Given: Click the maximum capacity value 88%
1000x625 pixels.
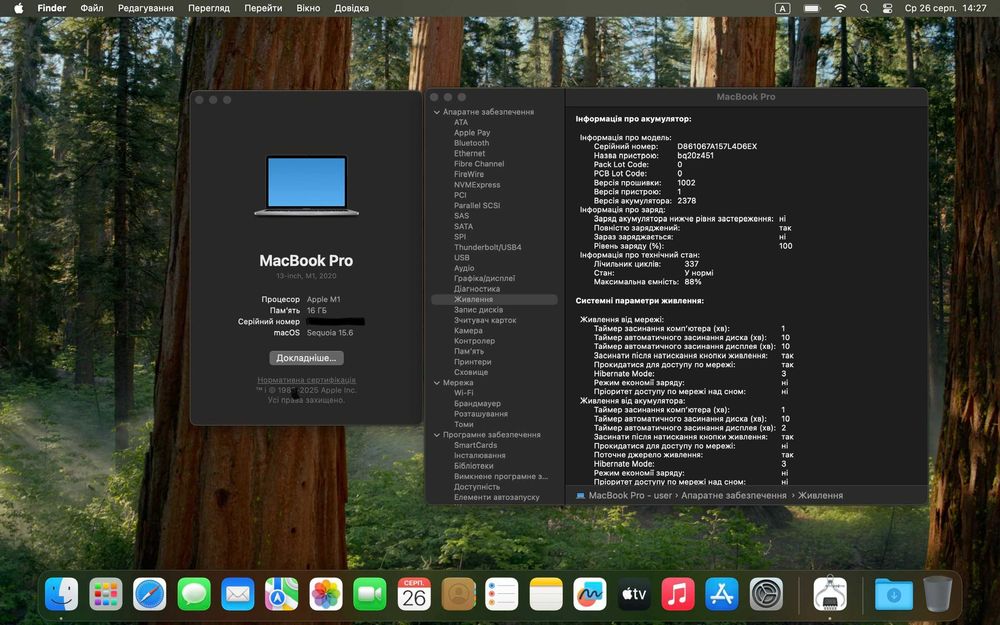Looking at the screenshot, I should coord(693,282).
